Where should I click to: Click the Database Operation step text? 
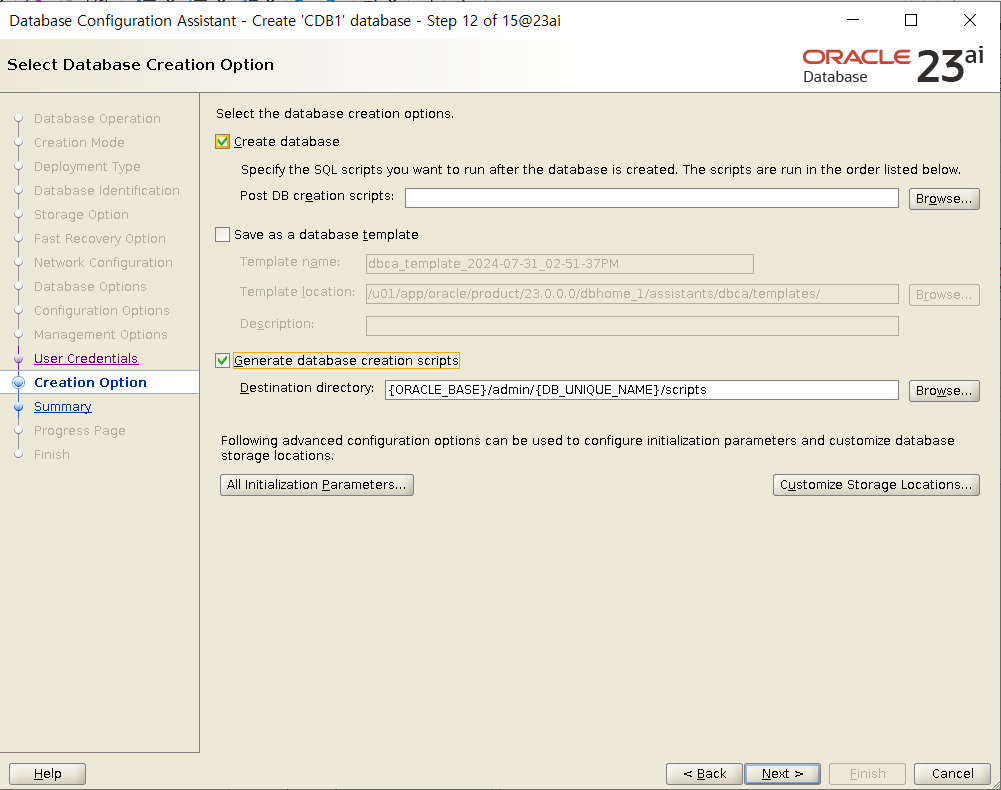(x=97, y=118)
